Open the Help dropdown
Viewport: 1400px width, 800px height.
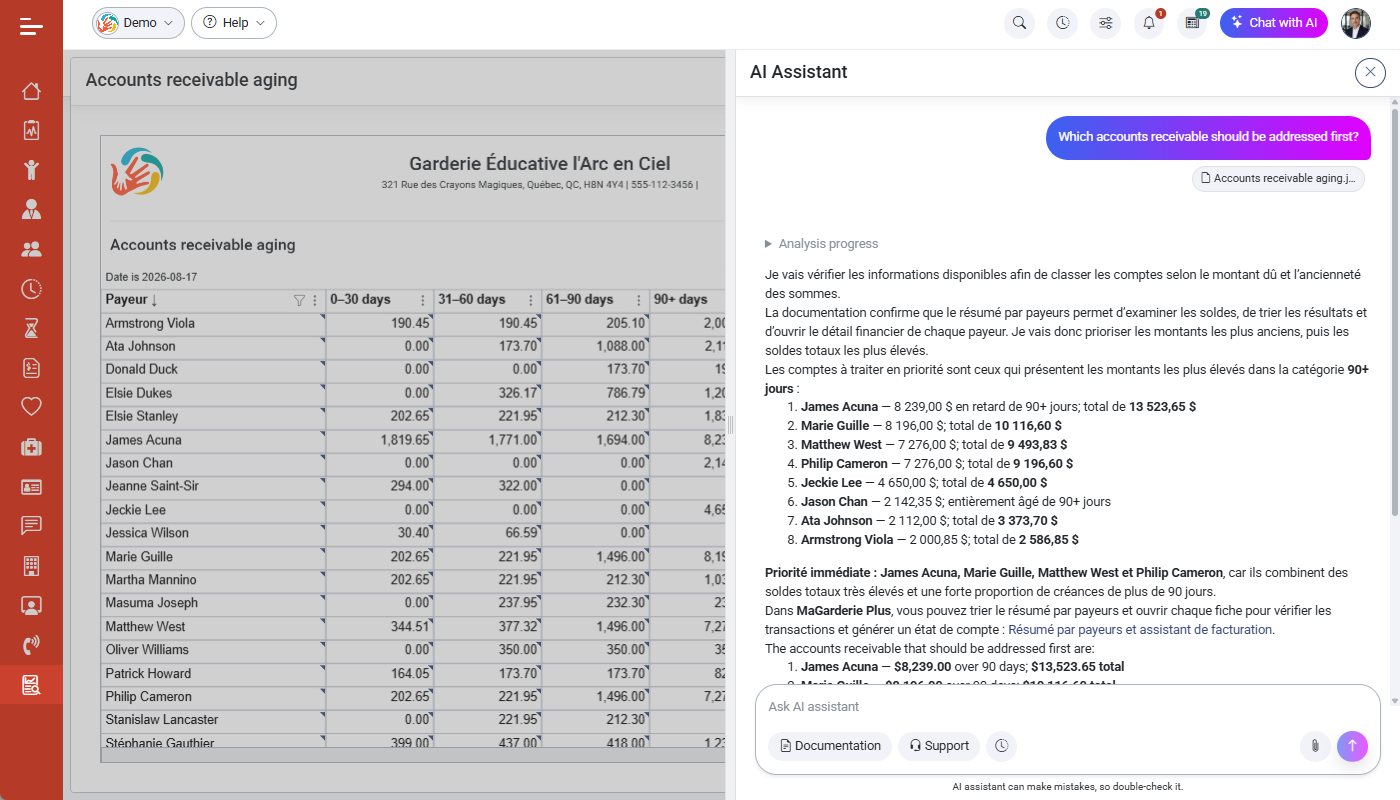[x=234, y=23]
